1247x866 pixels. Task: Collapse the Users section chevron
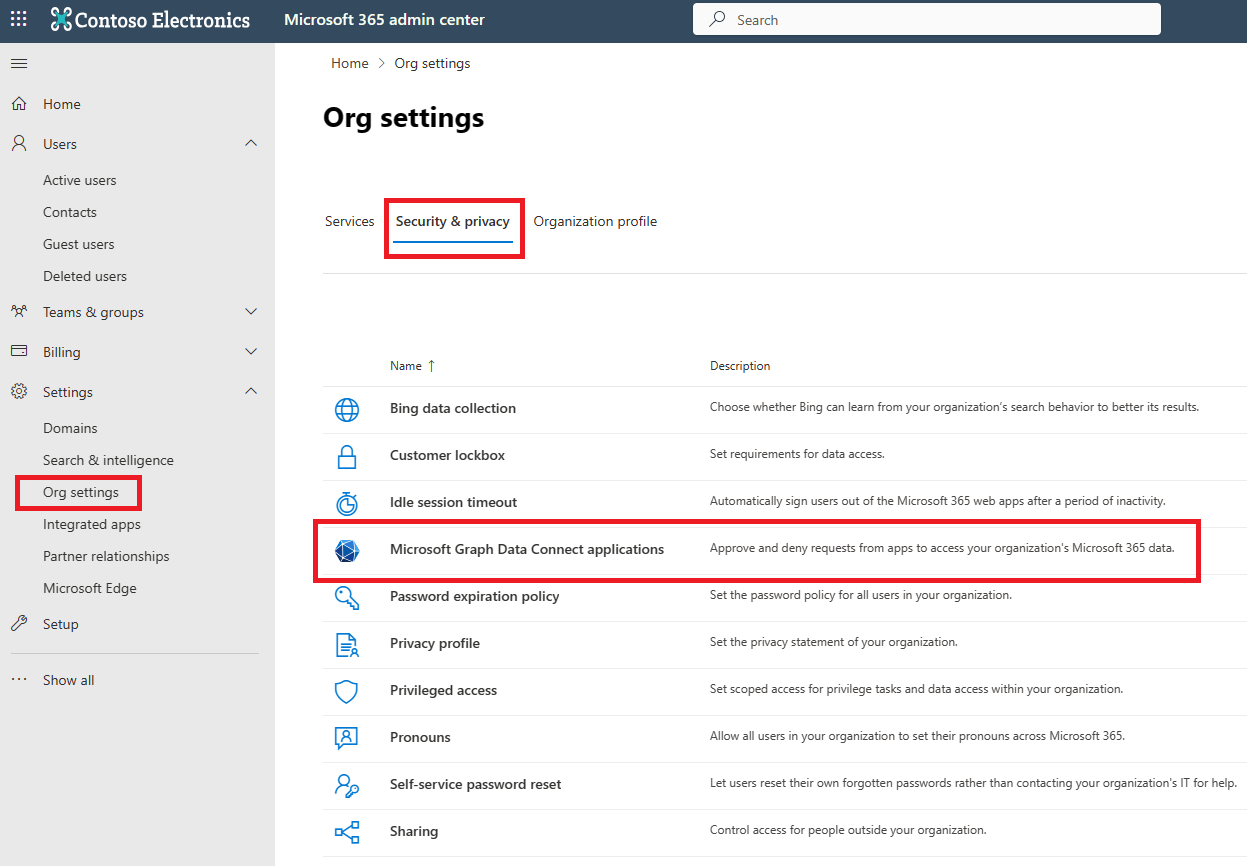(251, 144)
